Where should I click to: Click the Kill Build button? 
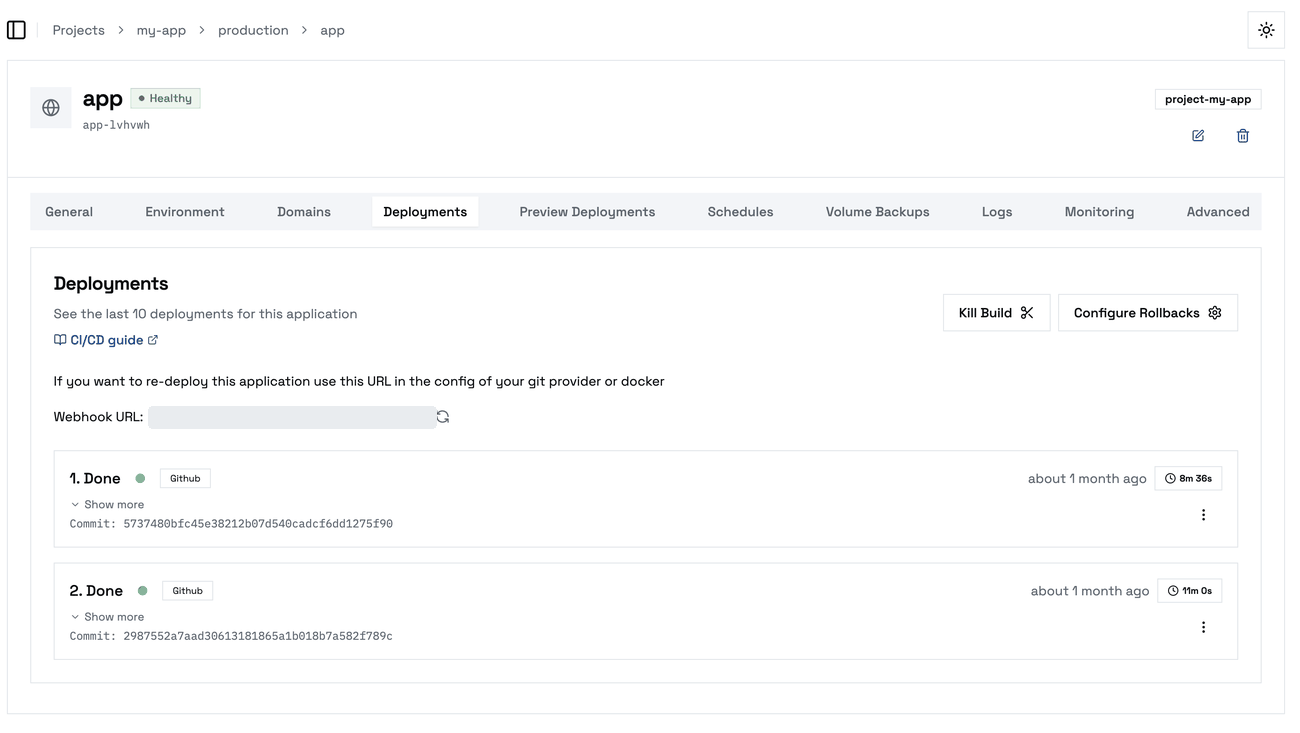(996, 313)
